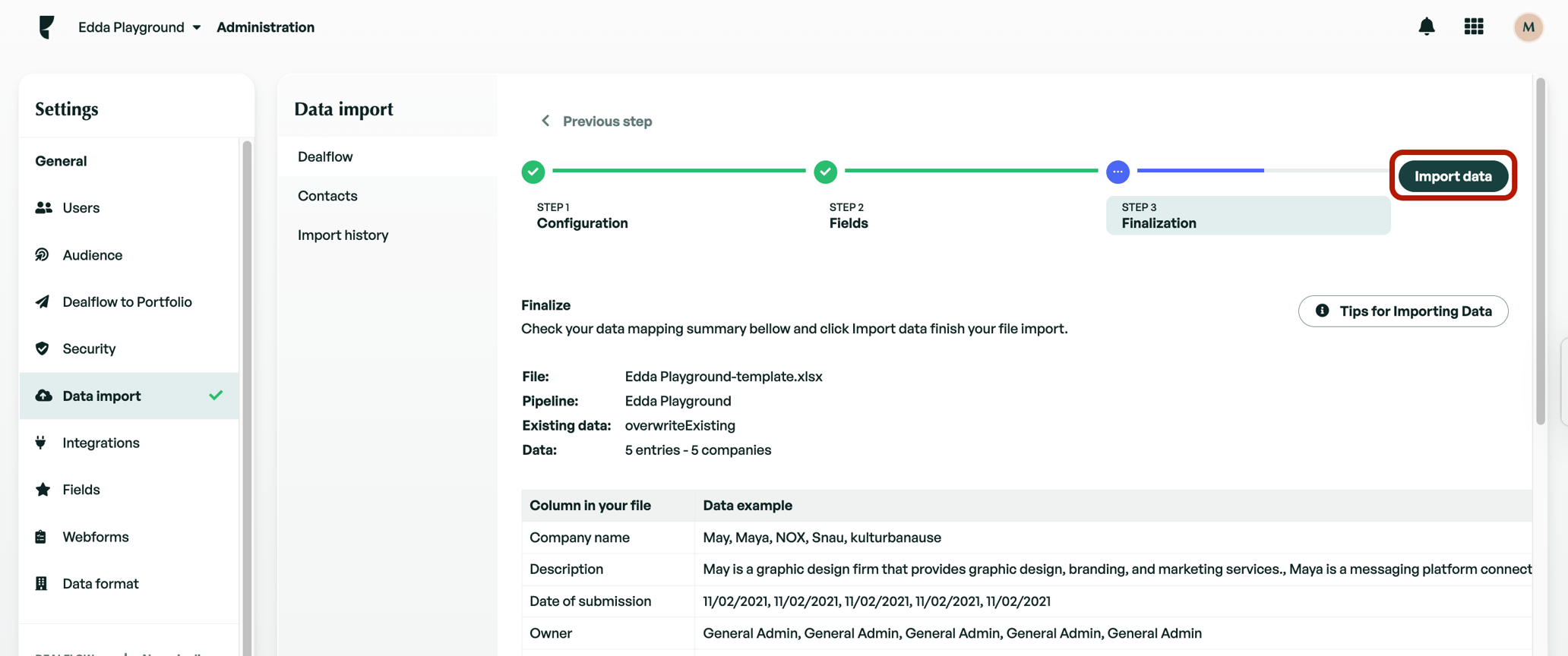Click the Data format building icon

pos(41,583)
